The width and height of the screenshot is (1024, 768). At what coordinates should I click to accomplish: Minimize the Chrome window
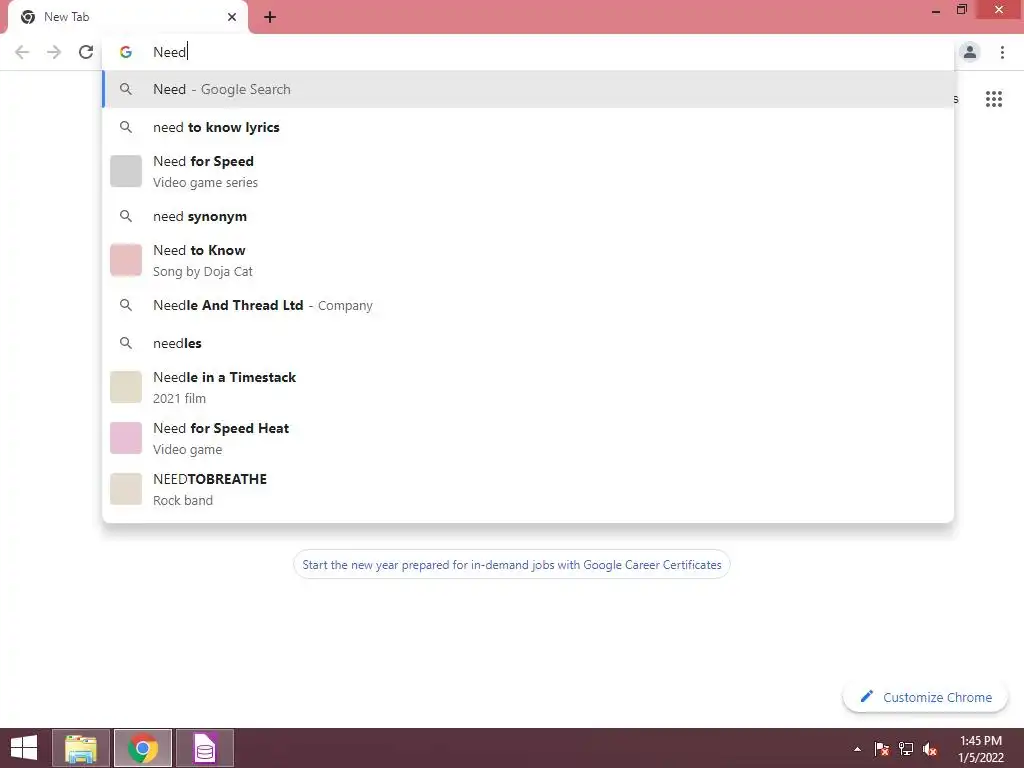936,10
